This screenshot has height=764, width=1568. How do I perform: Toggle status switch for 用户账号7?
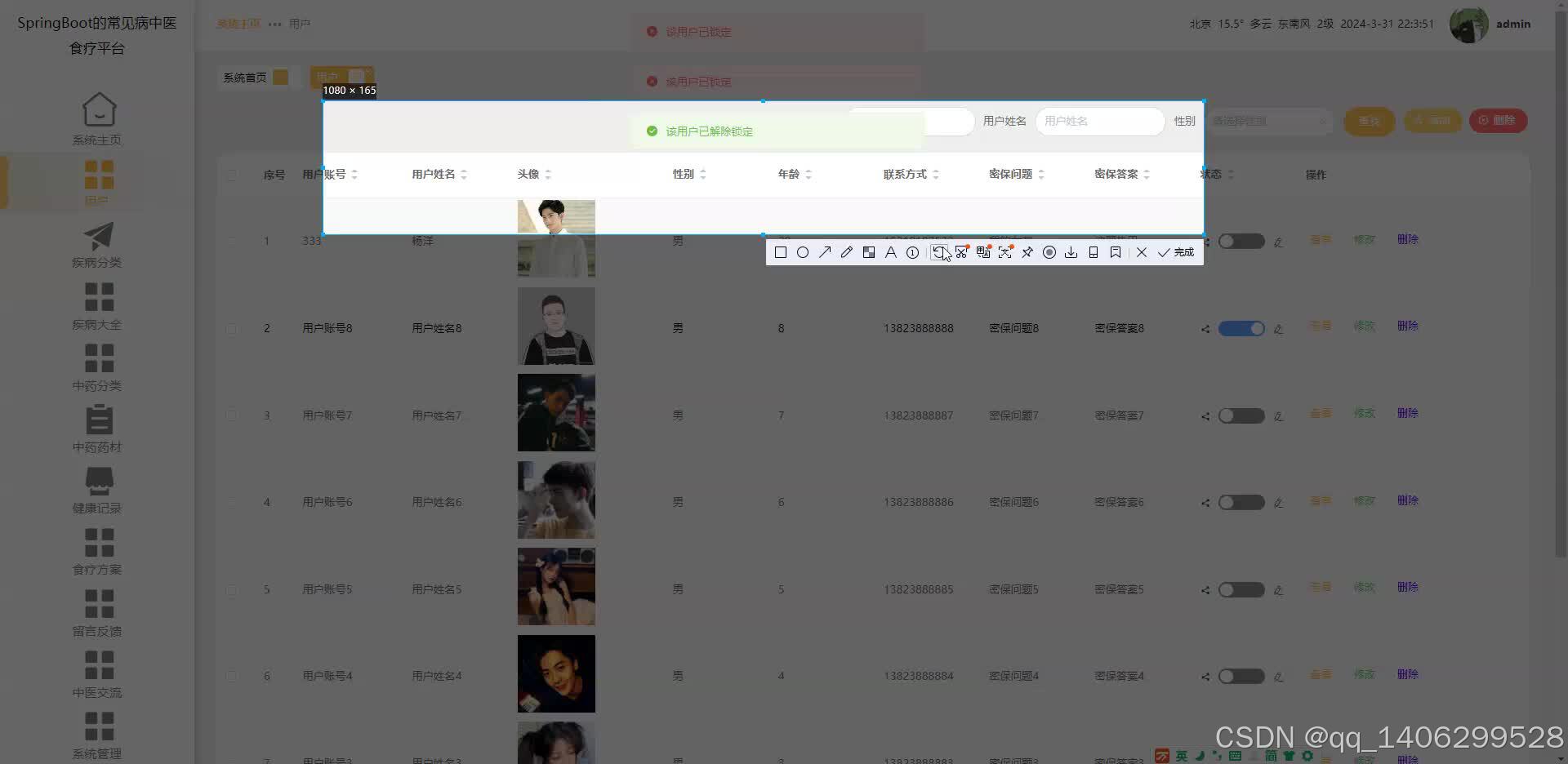(1241, 415)
